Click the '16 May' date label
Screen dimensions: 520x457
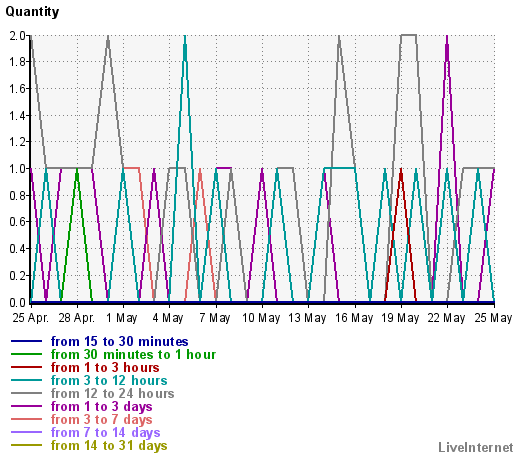pos(354,318)
